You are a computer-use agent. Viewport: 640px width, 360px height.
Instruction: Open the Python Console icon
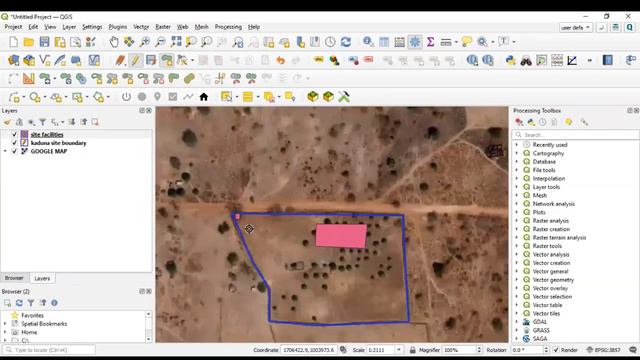[510, 60]
